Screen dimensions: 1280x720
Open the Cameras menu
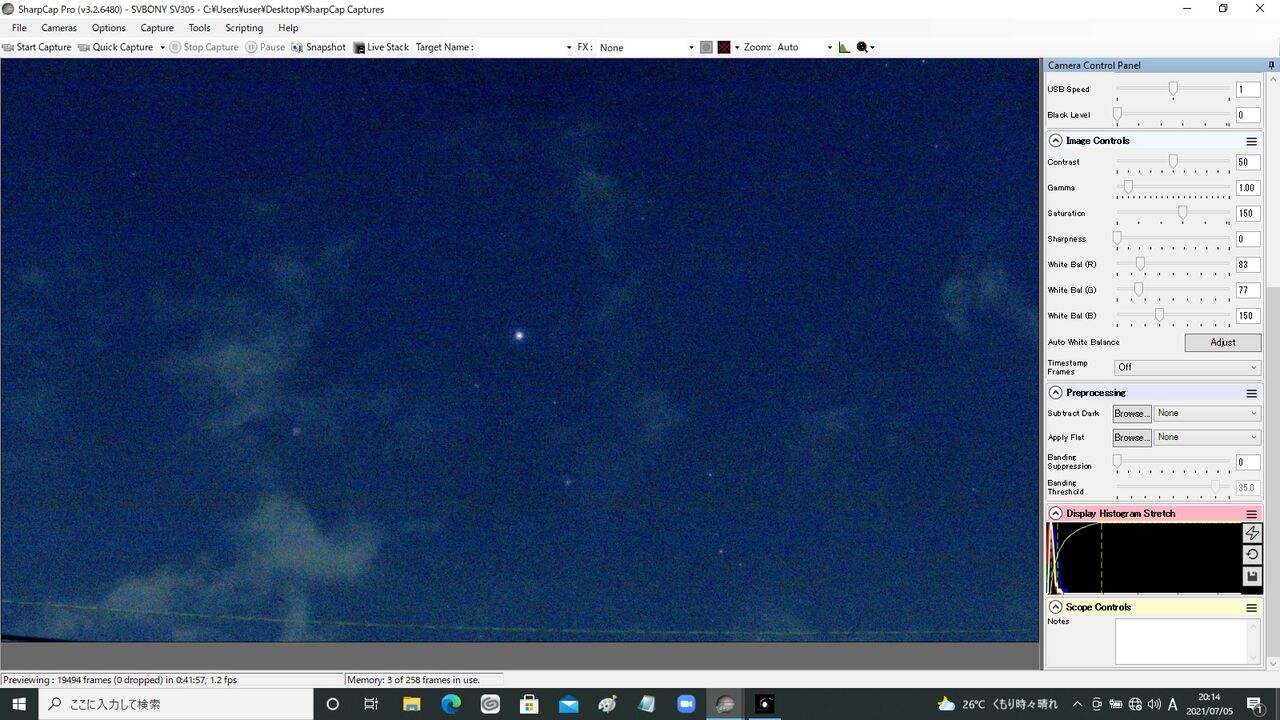point(59,28)
